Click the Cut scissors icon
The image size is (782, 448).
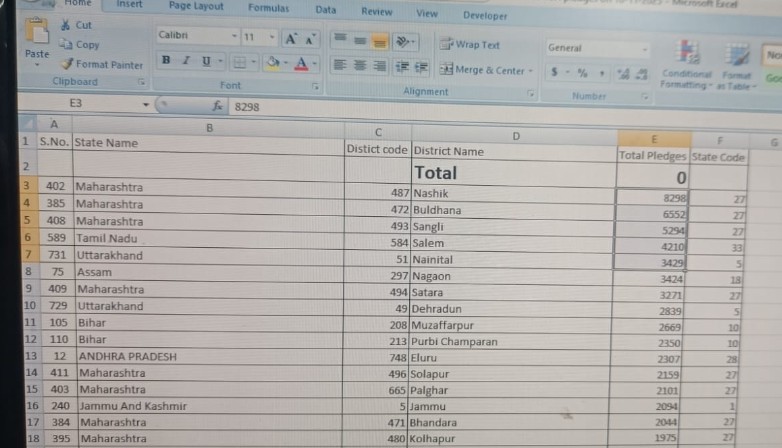coord(66,24)
